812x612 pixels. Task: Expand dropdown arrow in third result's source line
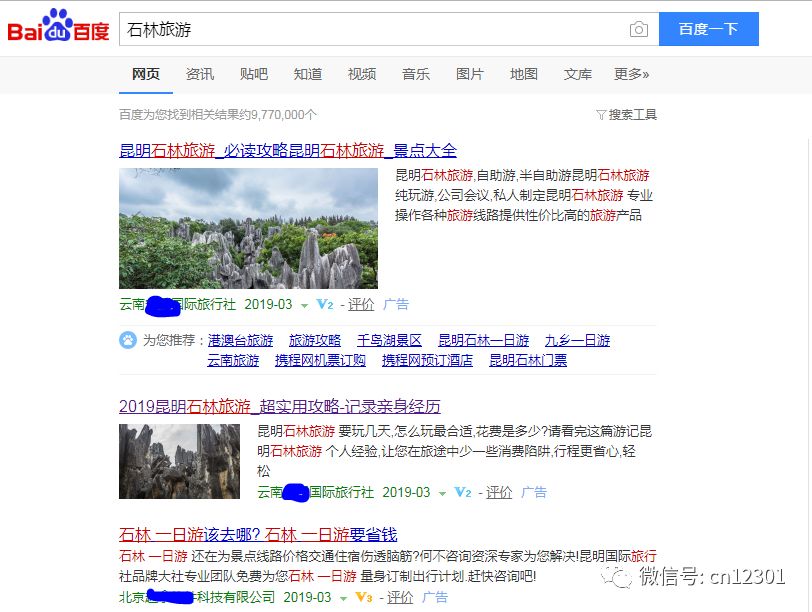[x=343, y=599]
